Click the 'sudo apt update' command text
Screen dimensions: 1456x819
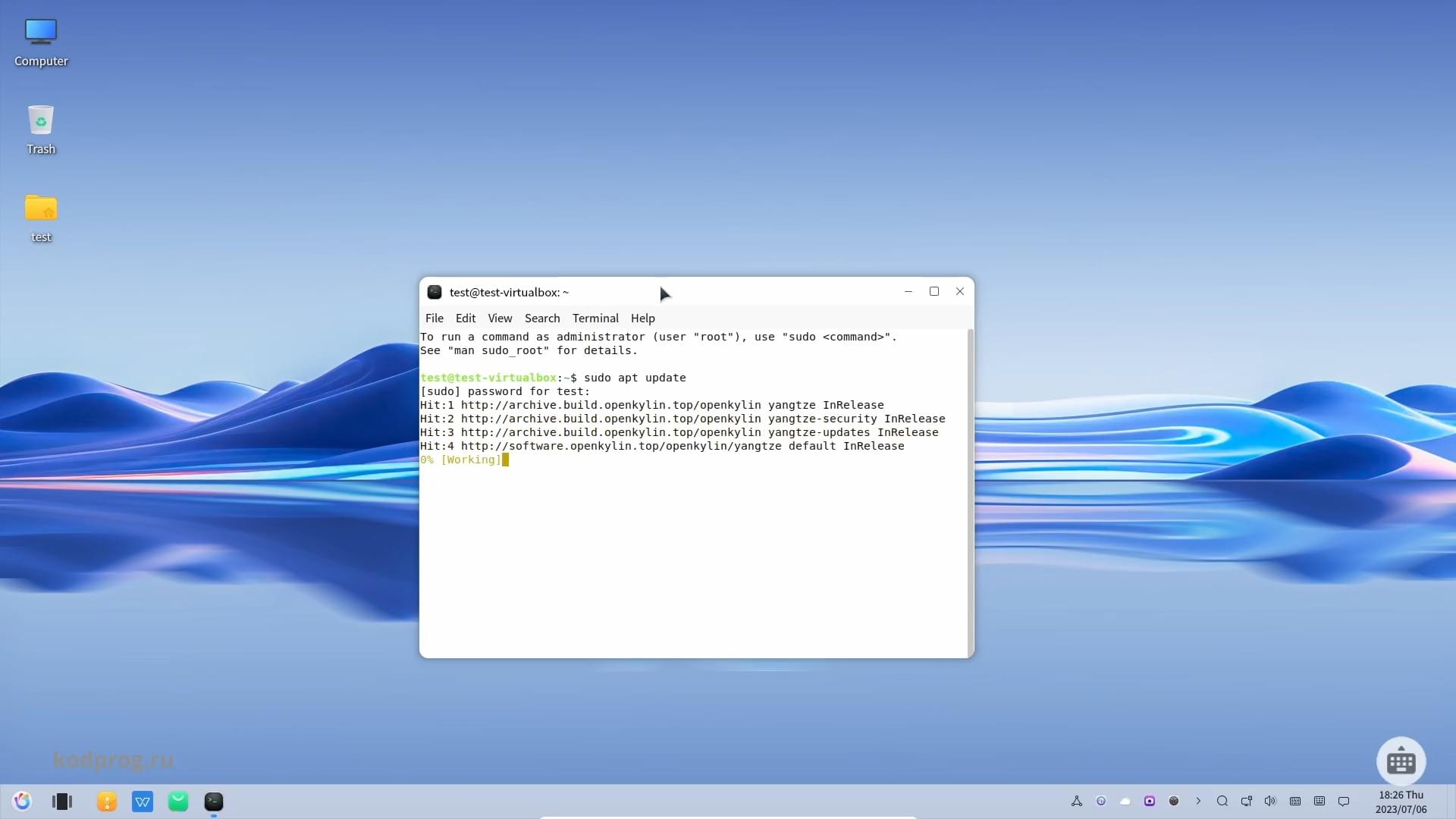(635, 378)
